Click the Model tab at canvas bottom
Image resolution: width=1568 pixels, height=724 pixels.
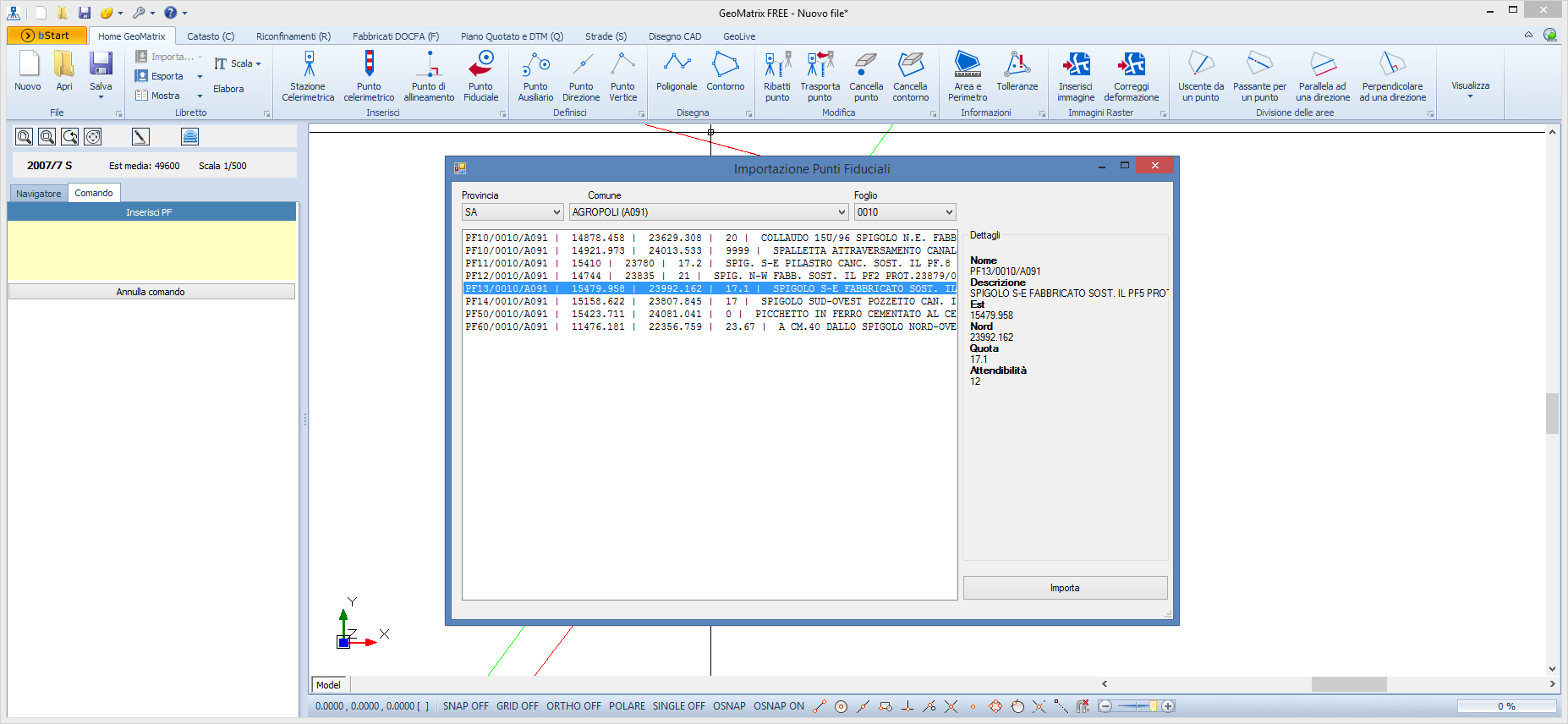point(328,685)
